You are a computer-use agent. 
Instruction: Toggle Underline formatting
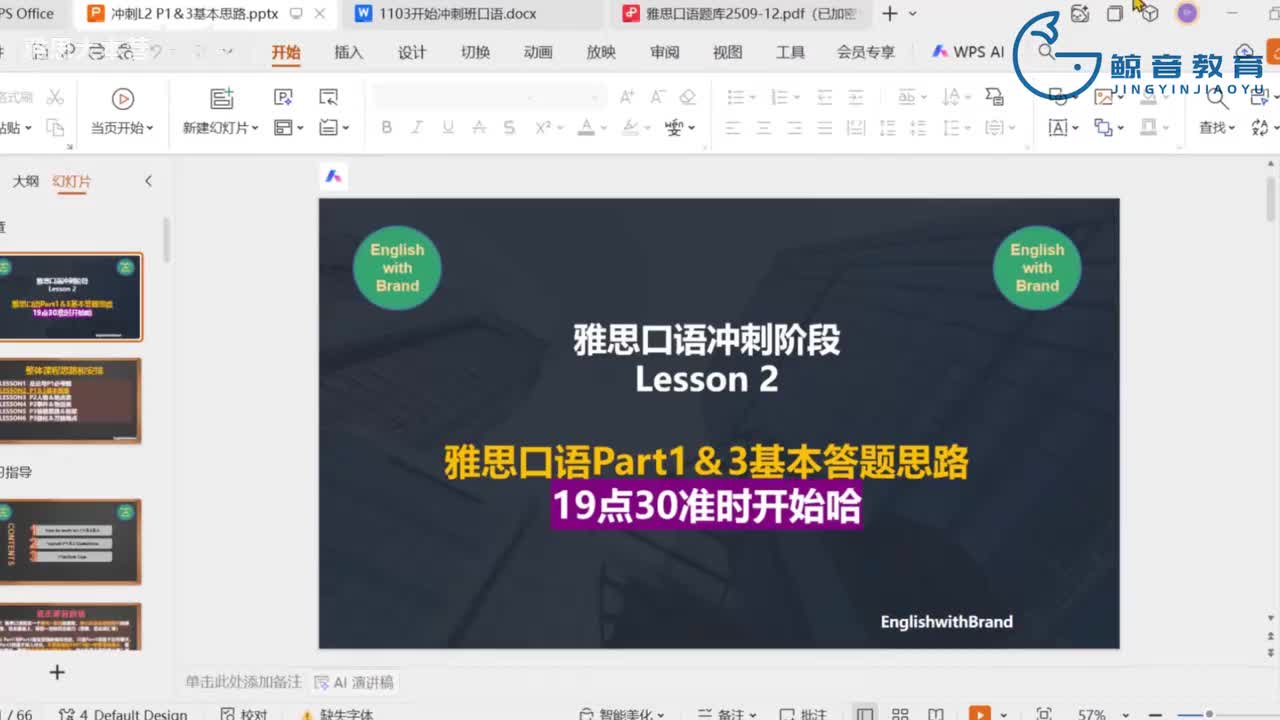(448, 128)
